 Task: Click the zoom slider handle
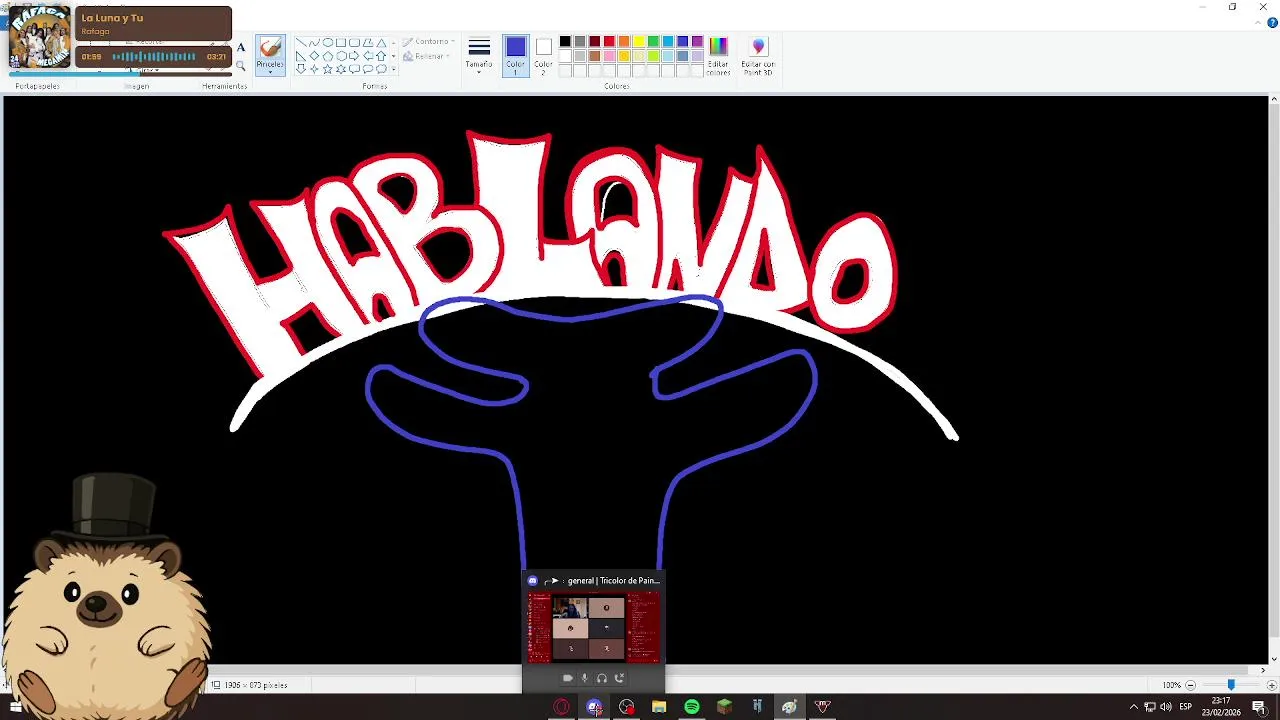(1231, 685)
